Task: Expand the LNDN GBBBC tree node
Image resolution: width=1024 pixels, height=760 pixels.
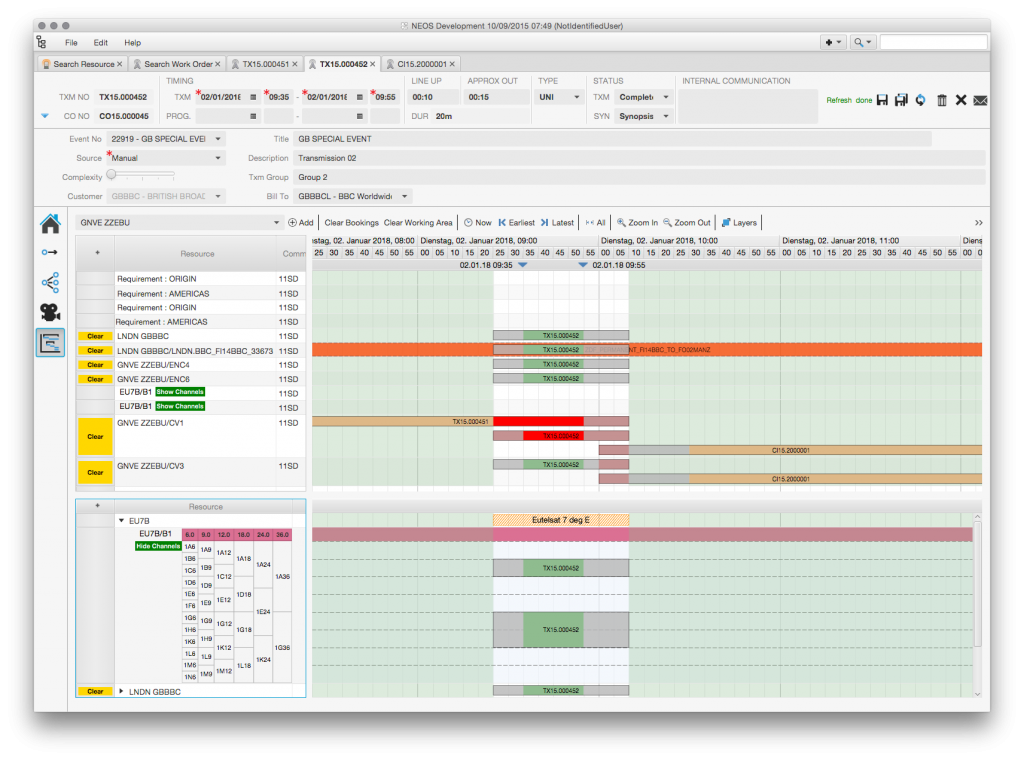Action: pos(121,691)
